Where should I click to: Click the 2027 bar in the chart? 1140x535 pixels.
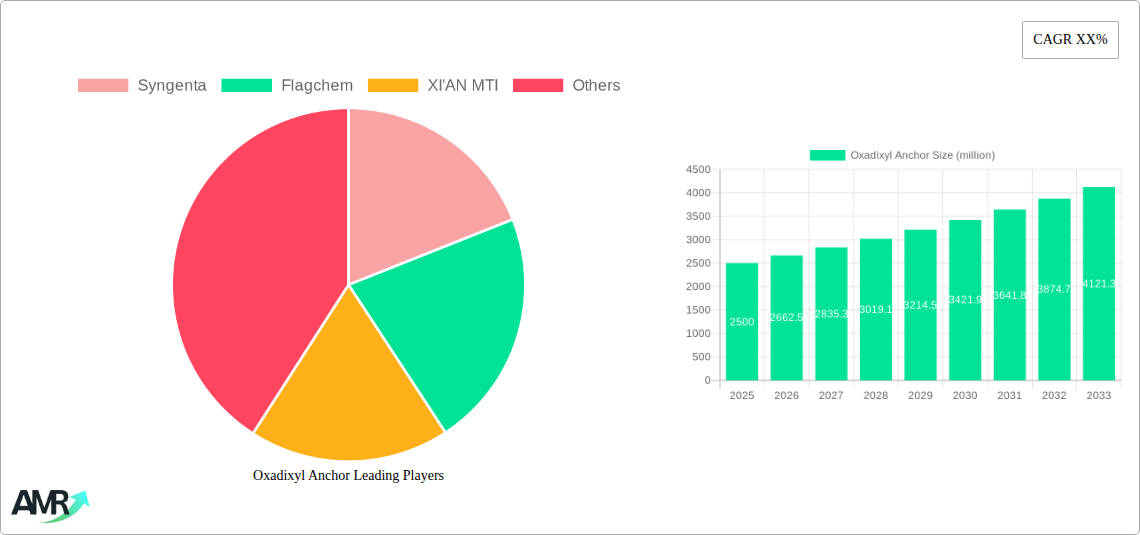point(831,314)
